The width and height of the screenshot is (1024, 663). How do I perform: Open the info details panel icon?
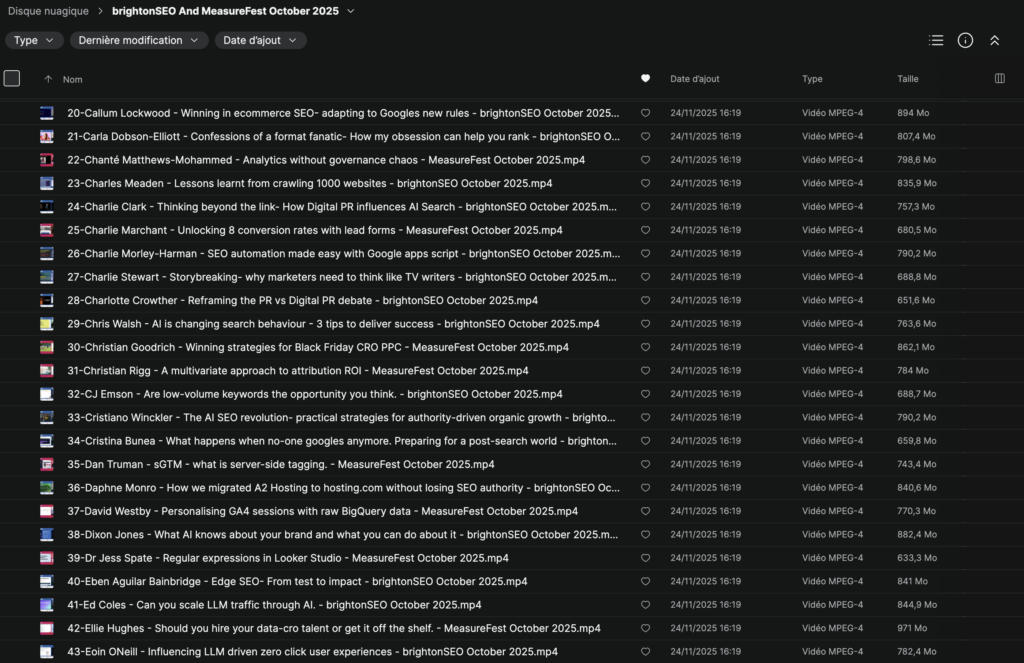(965, 41)
